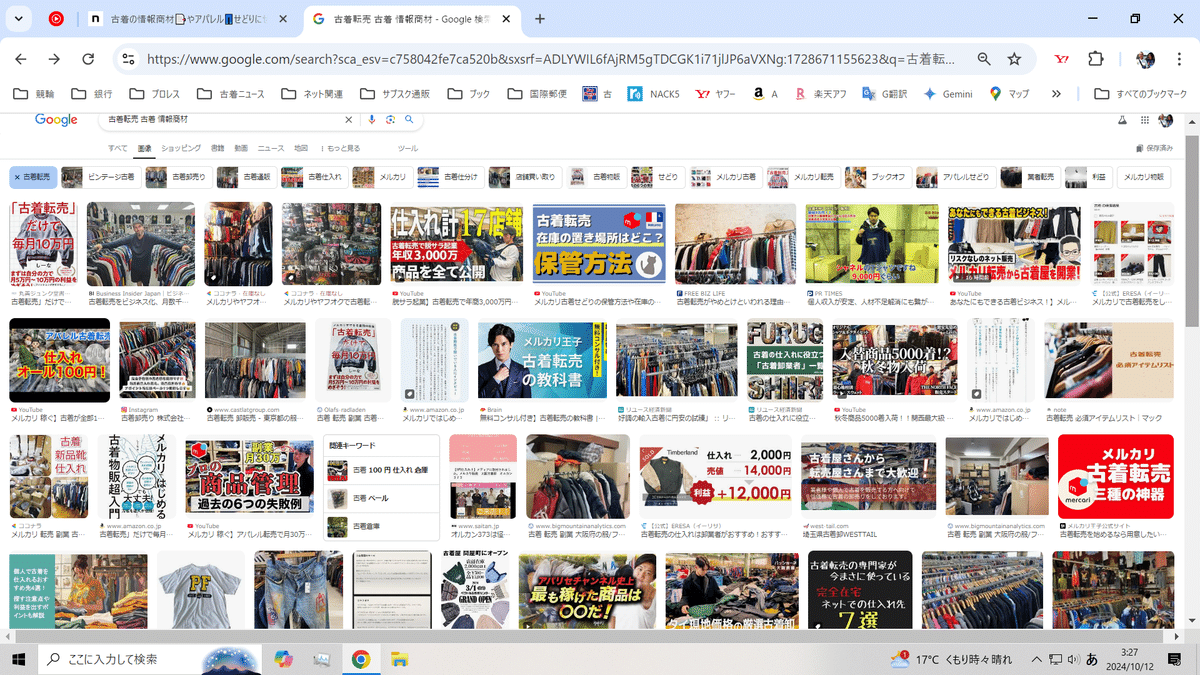
Task: Open the マップ bookmark
Action: 1009,93
